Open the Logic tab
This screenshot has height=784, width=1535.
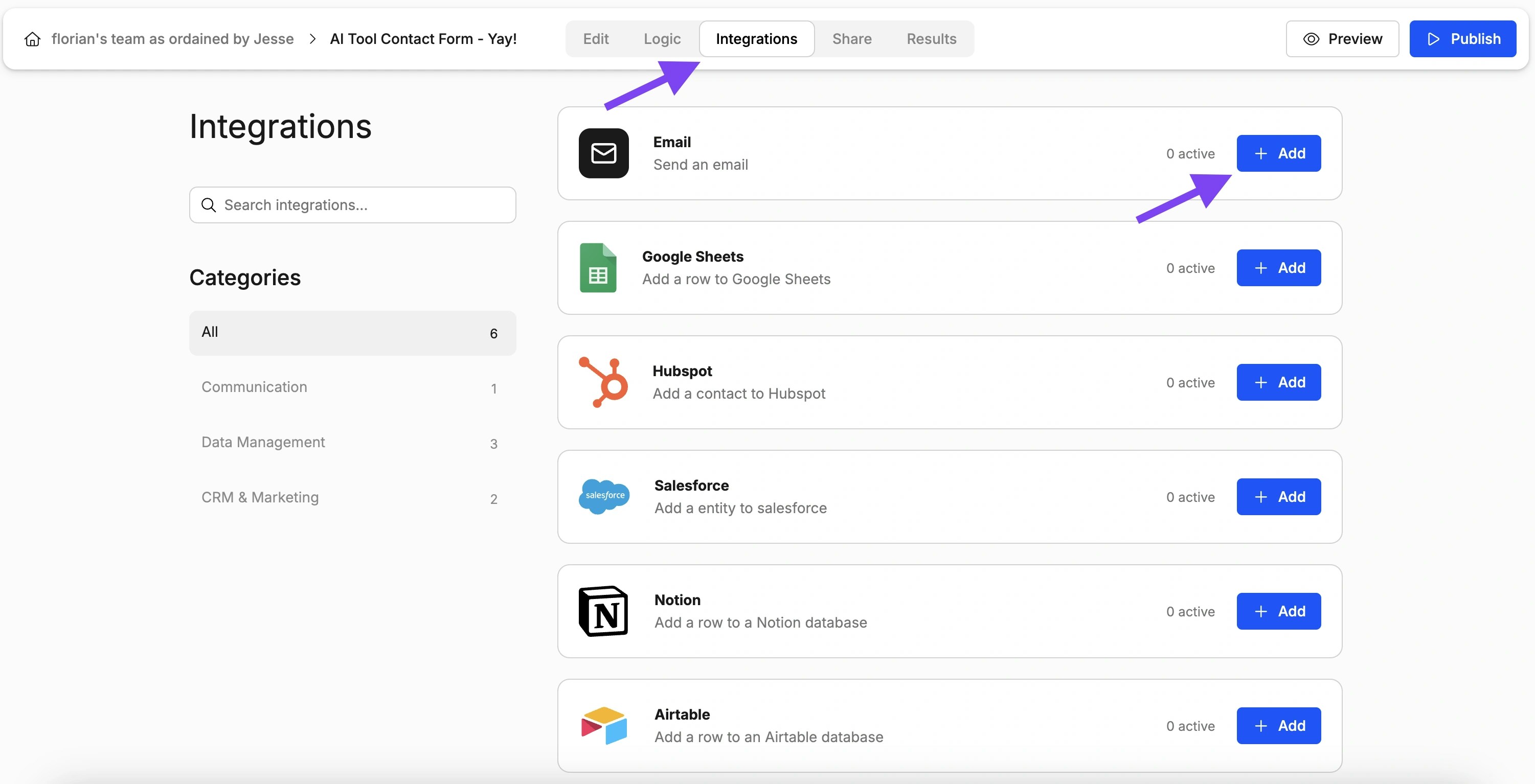[662, 38]
